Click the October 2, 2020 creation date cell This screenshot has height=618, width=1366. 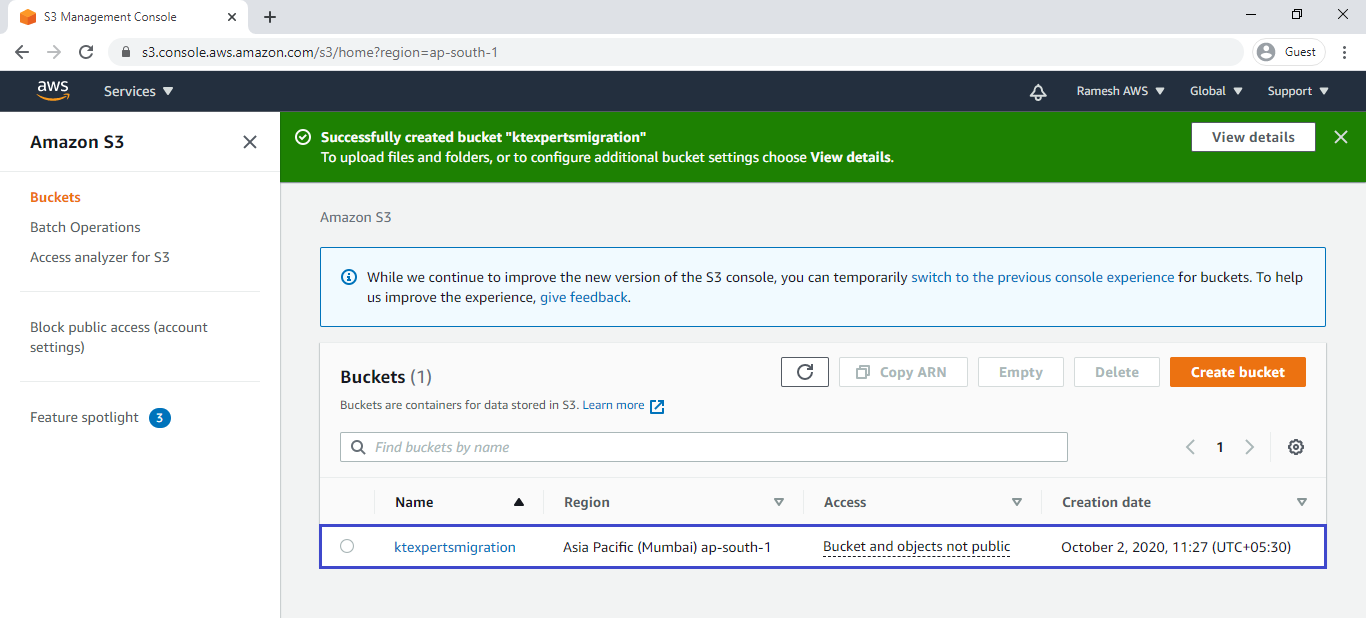(x=1176, y=547)
